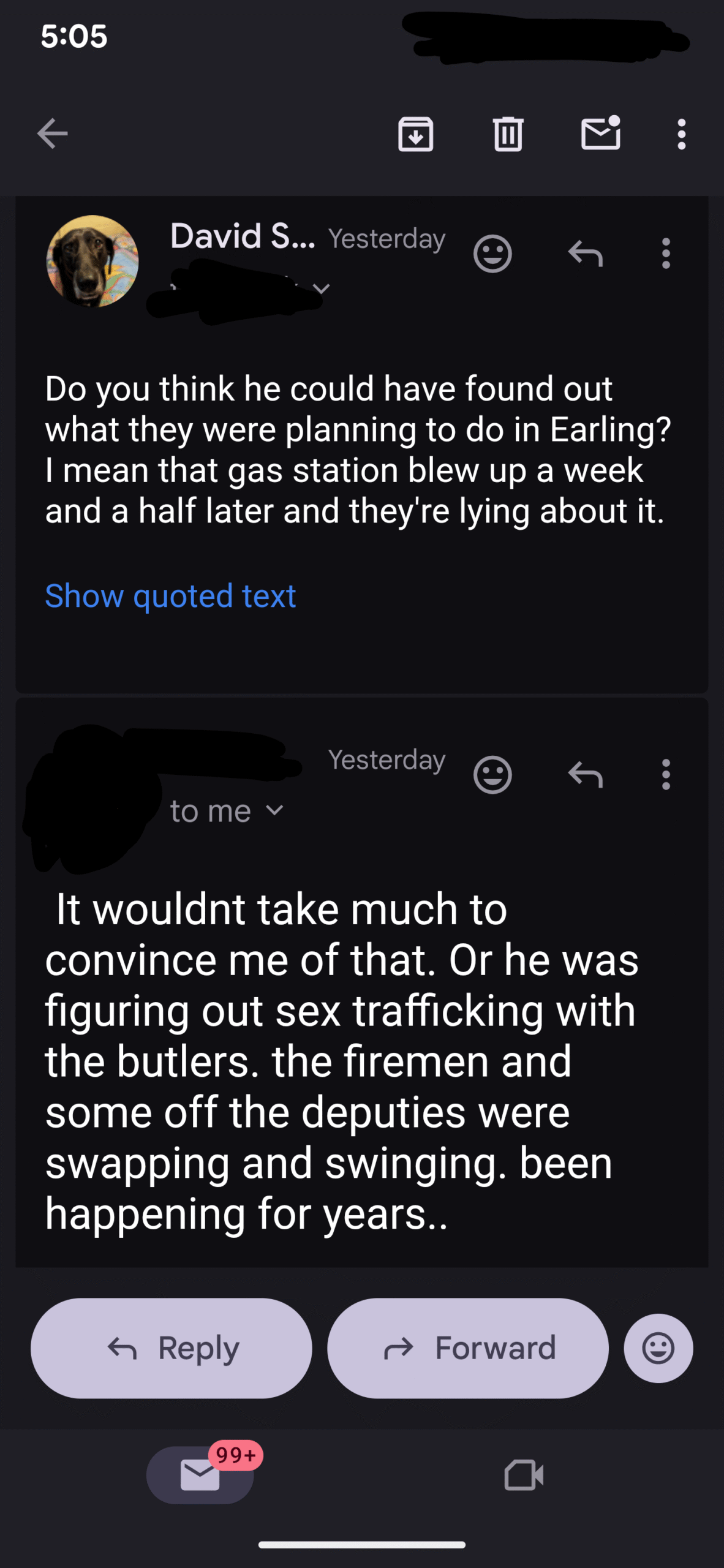Switch to the Mail tab
Viewport: 724px width, 1568px height.
click(x=200, y=1475)
